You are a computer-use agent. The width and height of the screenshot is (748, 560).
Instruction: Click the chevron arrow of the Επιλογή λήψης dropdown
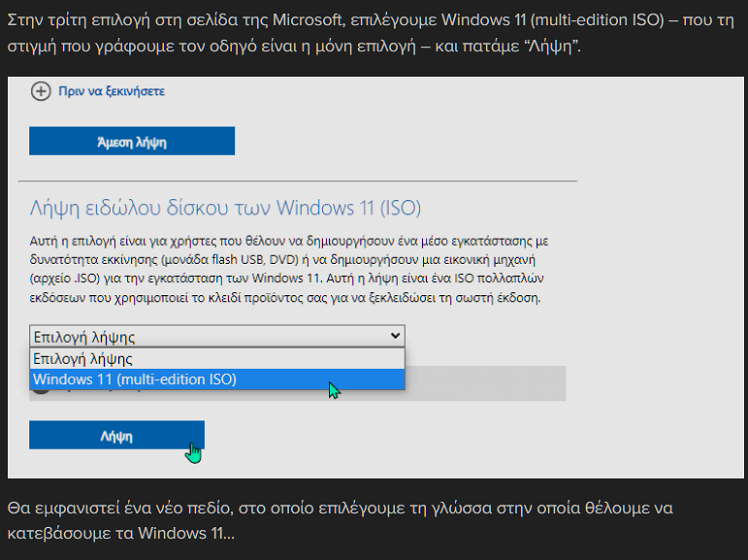(x=395, y=336)
